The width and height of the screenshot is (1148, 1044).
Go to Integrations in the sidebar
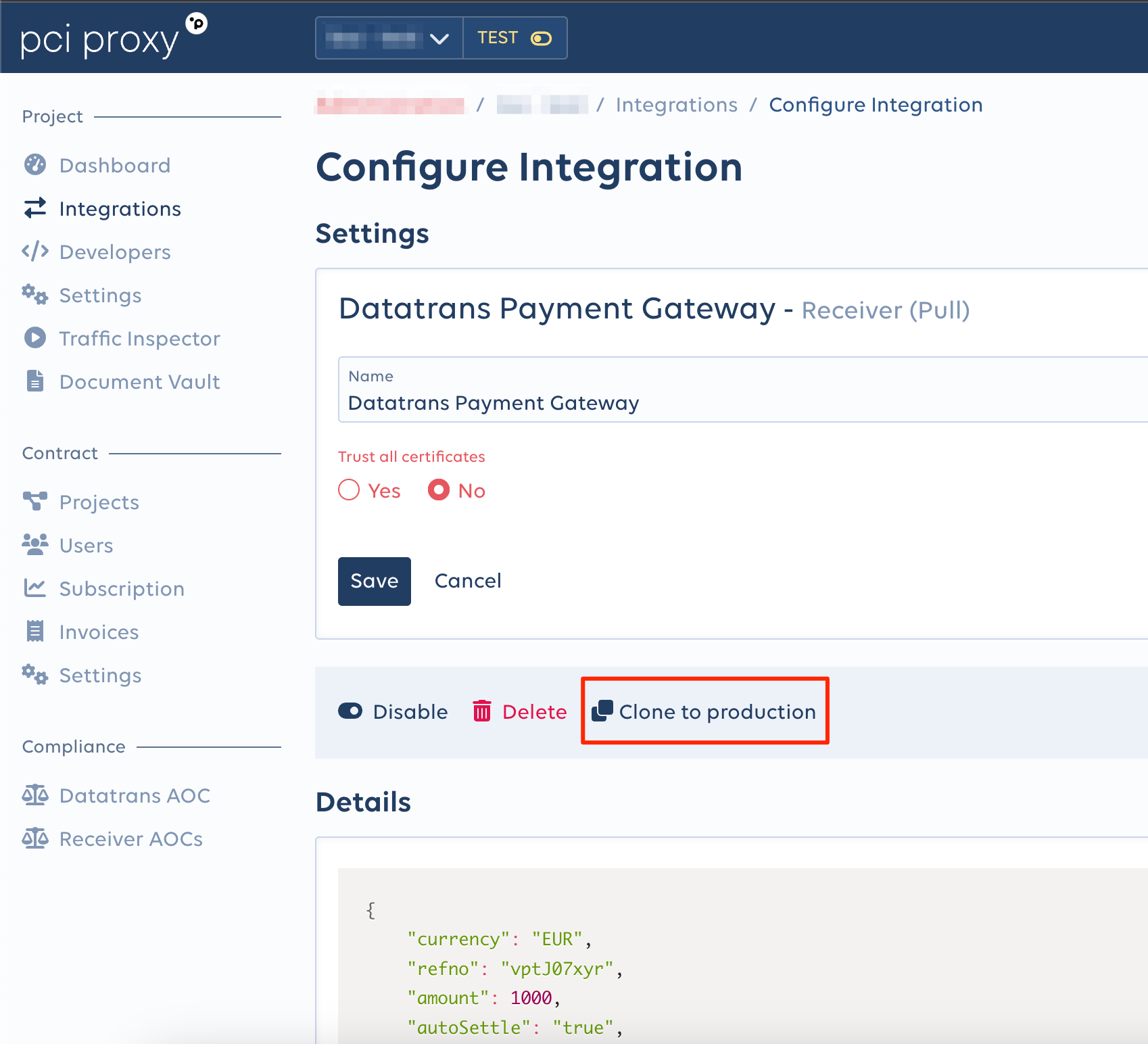[x=120, y=208]
